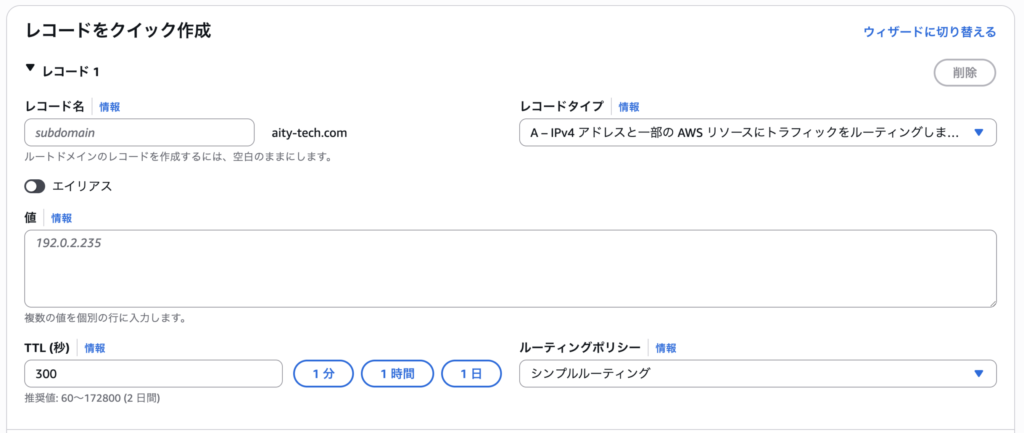Open the ルーティングポリシー dropdown
Screen dimensions: 1024x433
(757, 374)
